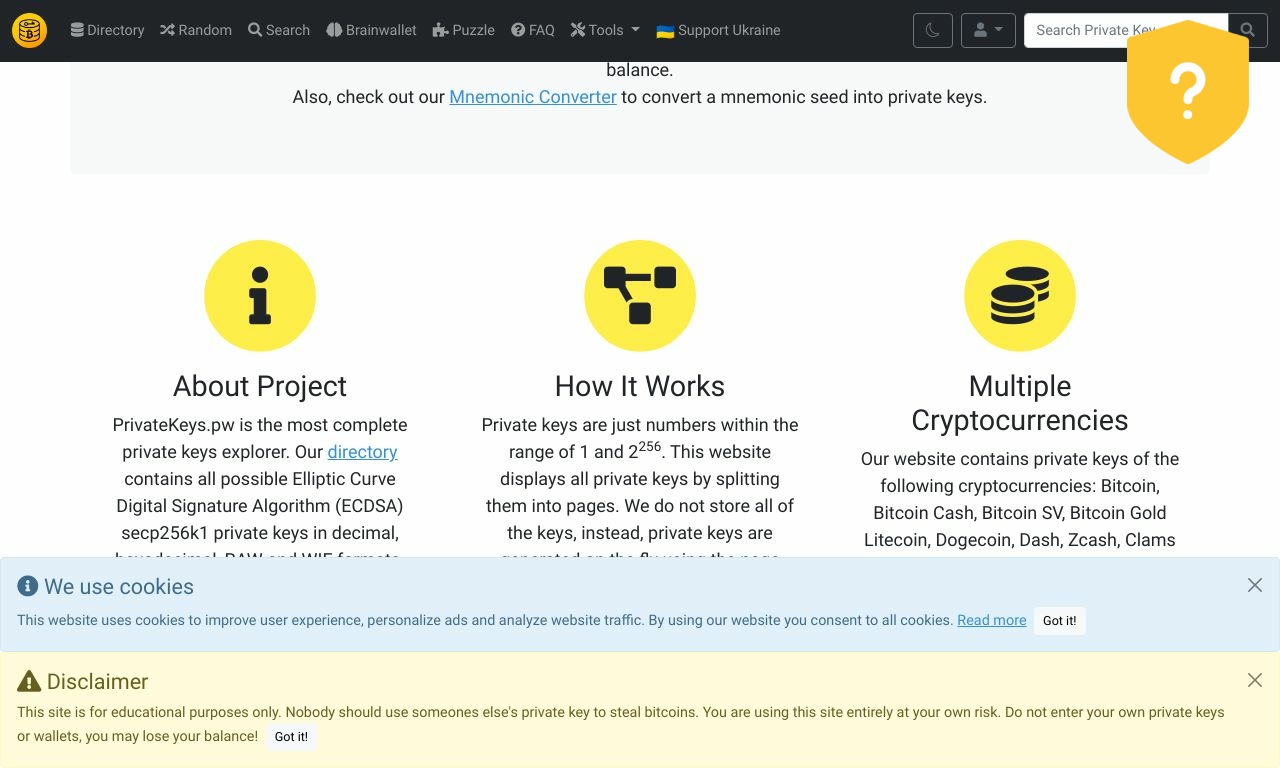The width and height of the screenshot is (1280, 768).
Task: Open the Random page
Action: click(x=196, y=30)
